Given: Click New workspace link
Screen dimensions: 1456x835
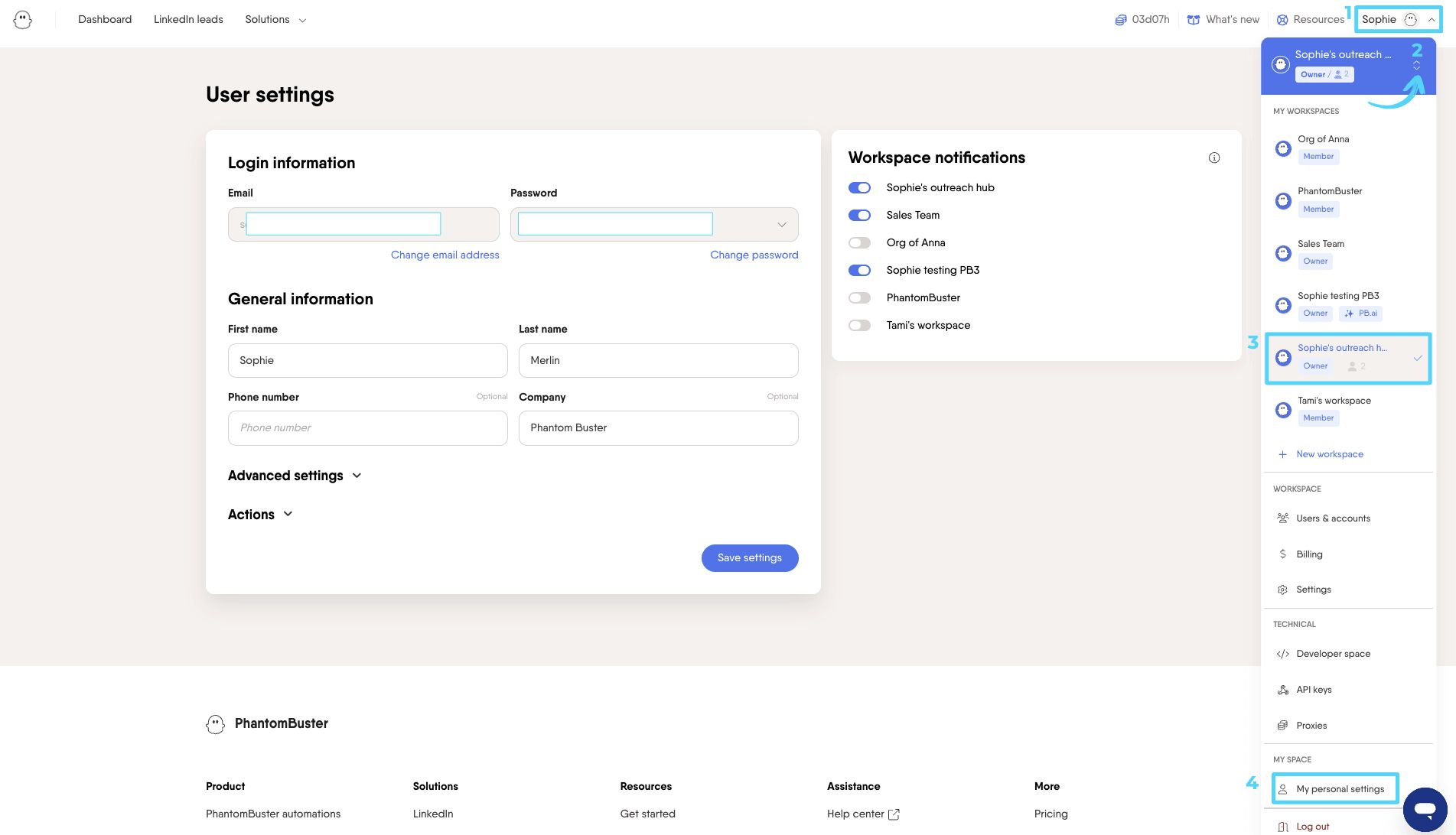Looking at the screenshot, I should pyautogui.click(x=1330, y=454).
